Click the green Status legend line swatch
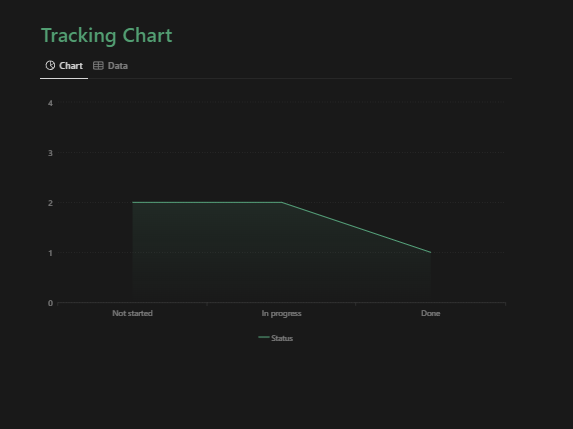Viewport: 573px width, 429px height. (x=264, y=337)
